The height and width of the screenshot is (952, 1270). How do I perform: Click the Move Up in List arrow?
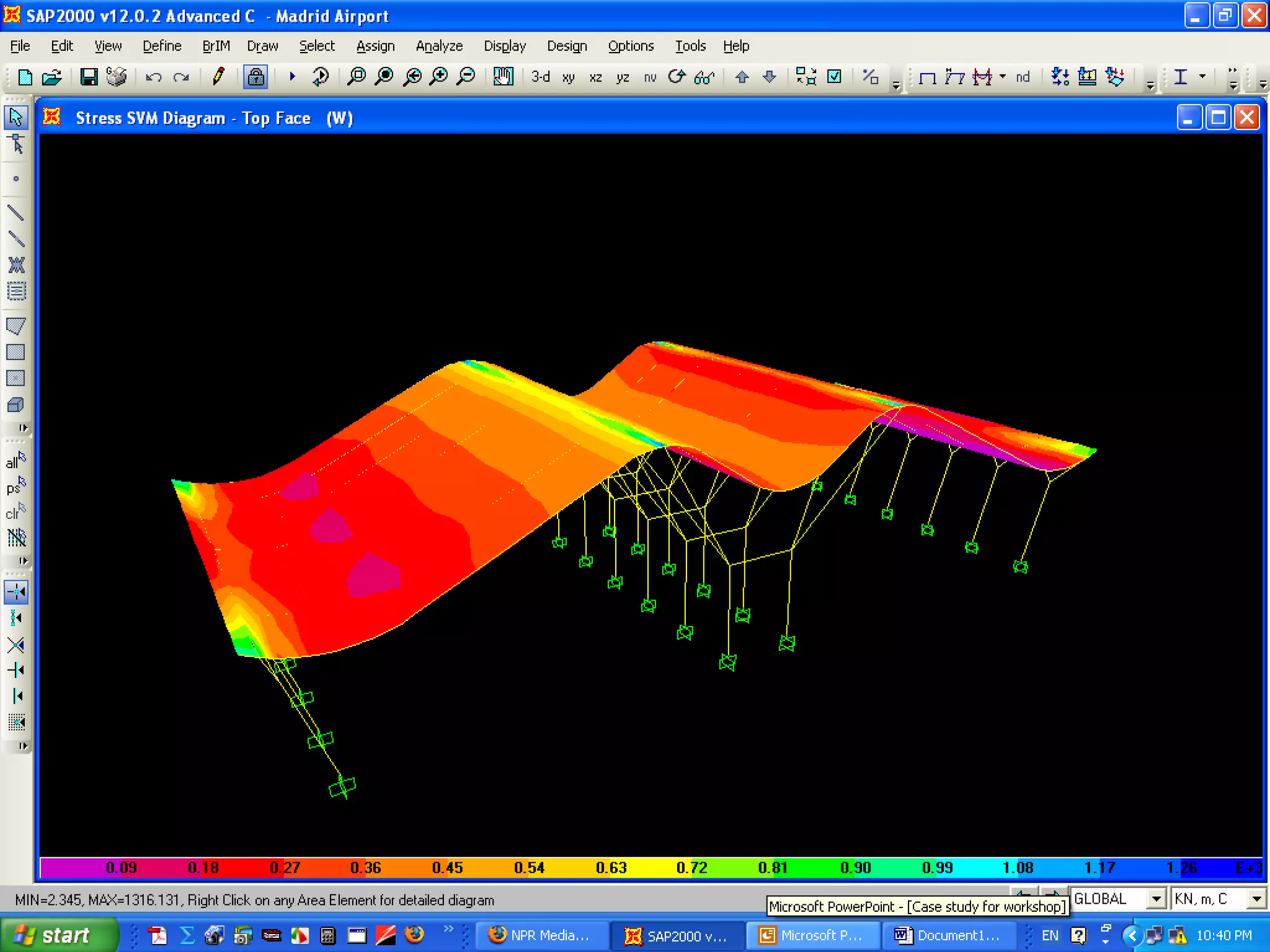[742, 77]
